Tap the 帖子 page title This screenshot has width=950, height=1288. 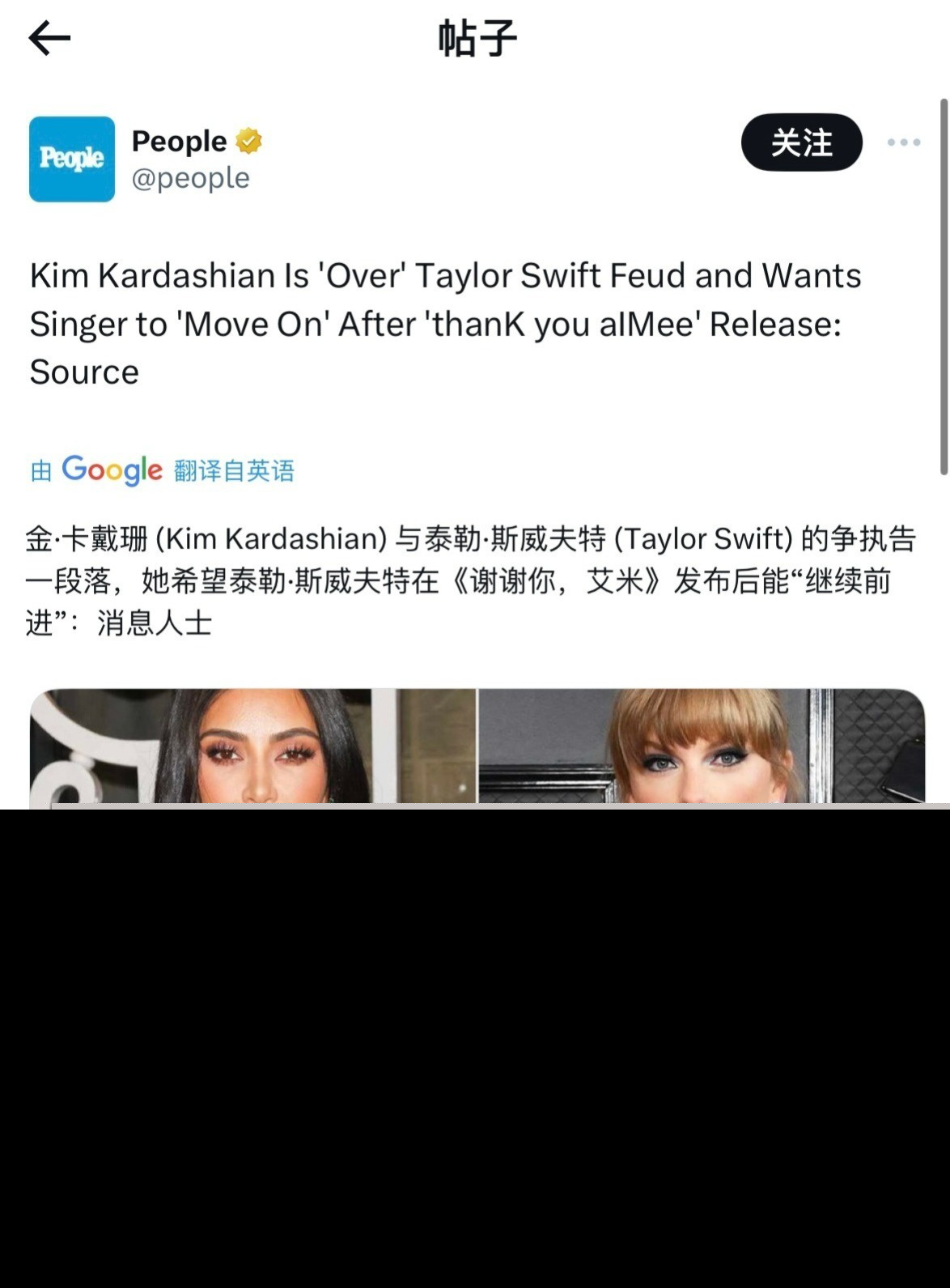coord(477,38)
